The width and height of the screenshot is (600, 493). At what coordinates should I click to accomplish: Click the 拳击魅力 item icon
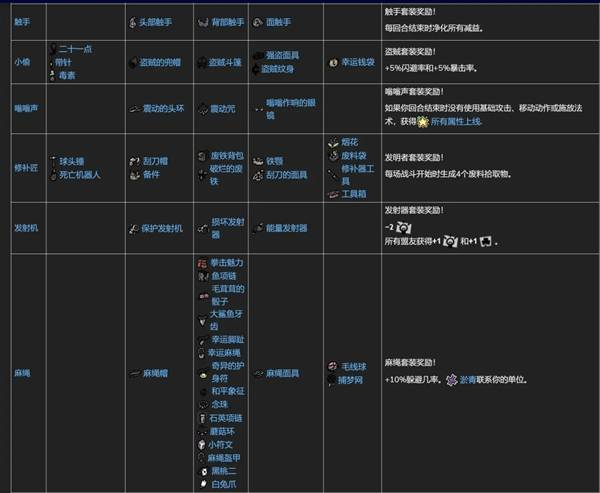click(201, 262)
